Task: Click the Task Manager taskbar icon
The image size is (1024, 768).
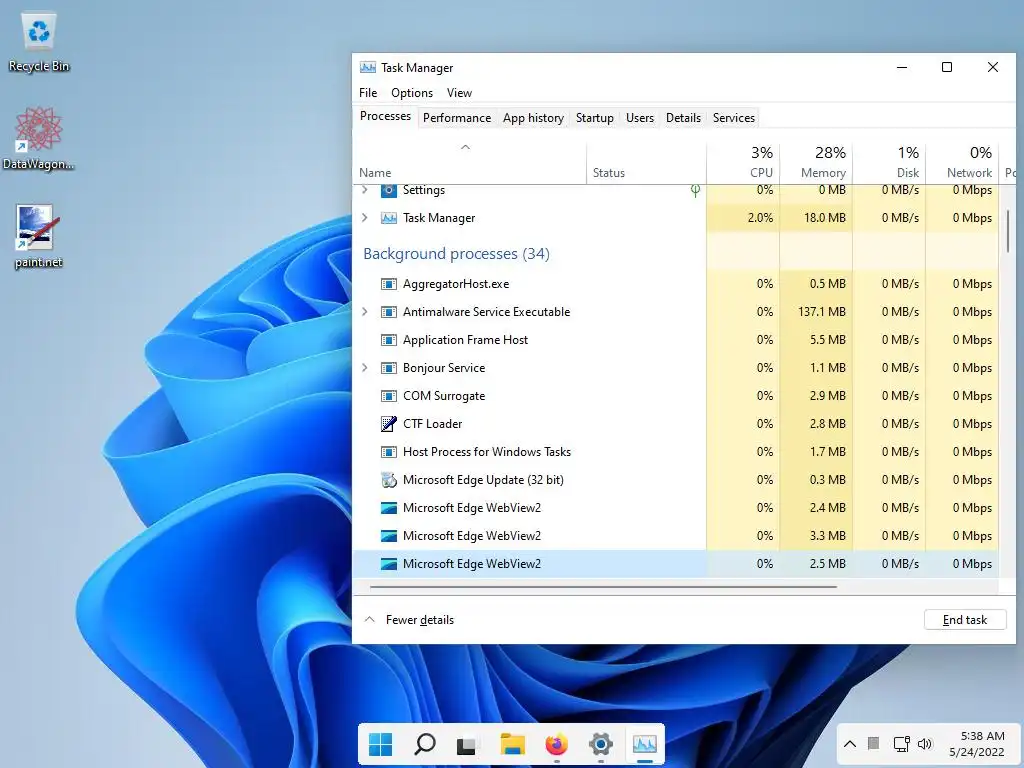Action: pos(645,744)
